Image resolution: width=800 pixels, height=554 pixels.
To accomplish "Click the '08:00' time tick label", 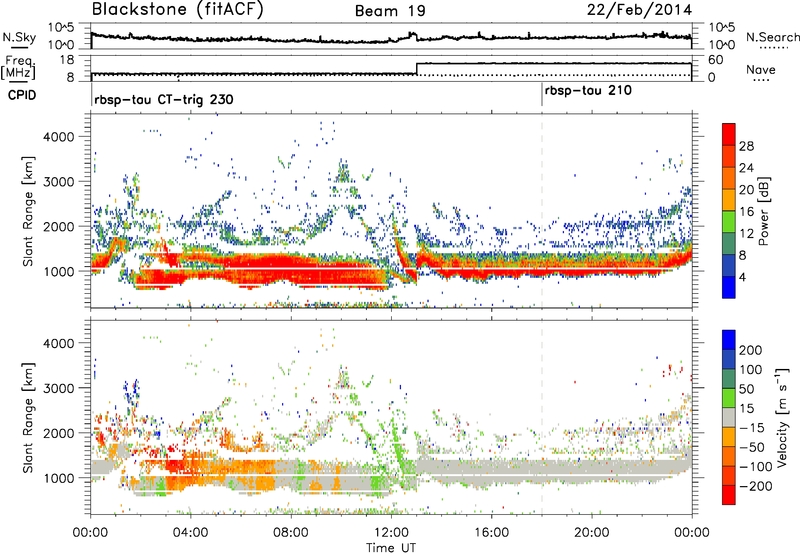I will pos(291,533).
